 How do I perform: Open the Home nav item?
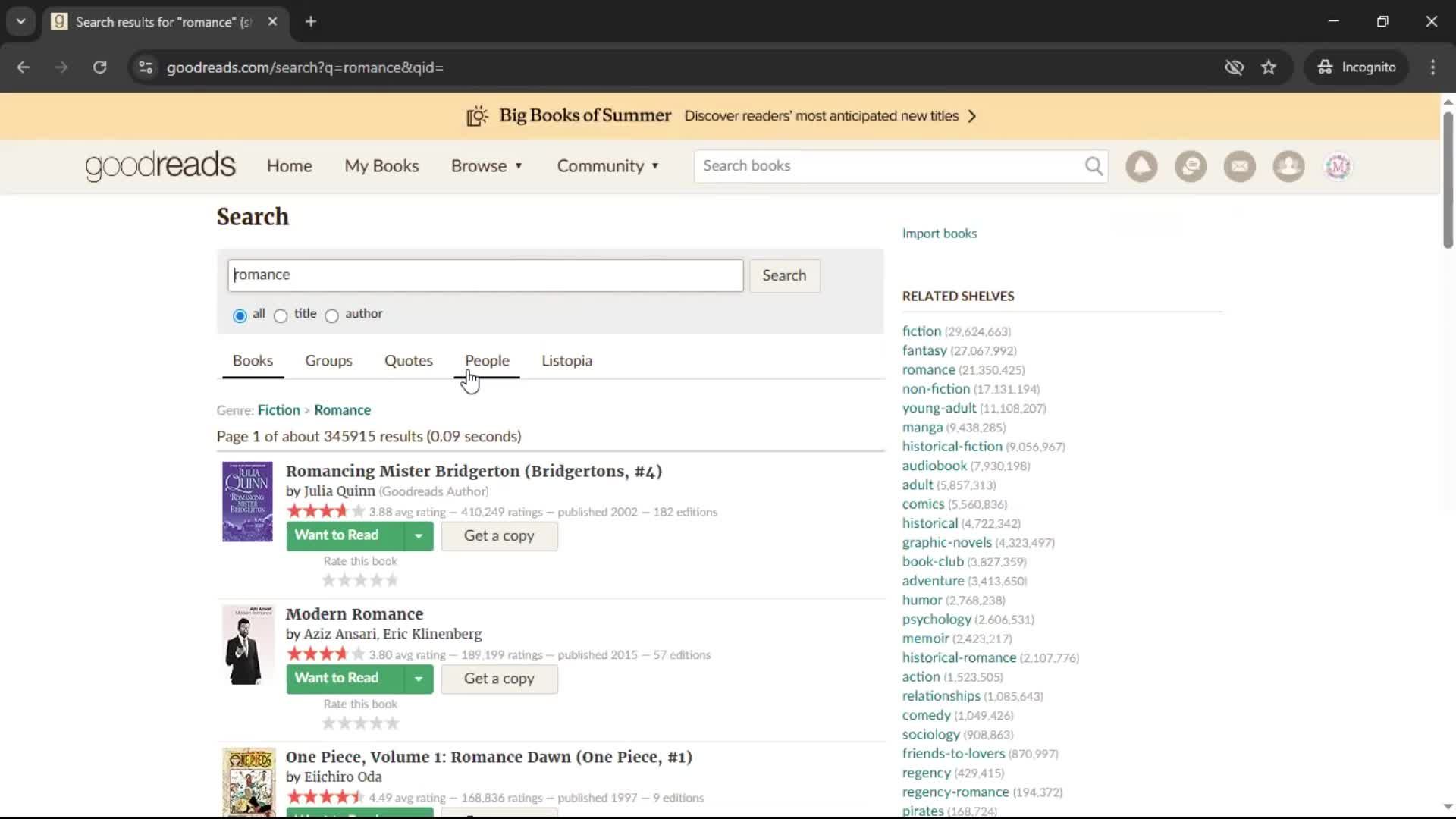[x=289, y=166]
